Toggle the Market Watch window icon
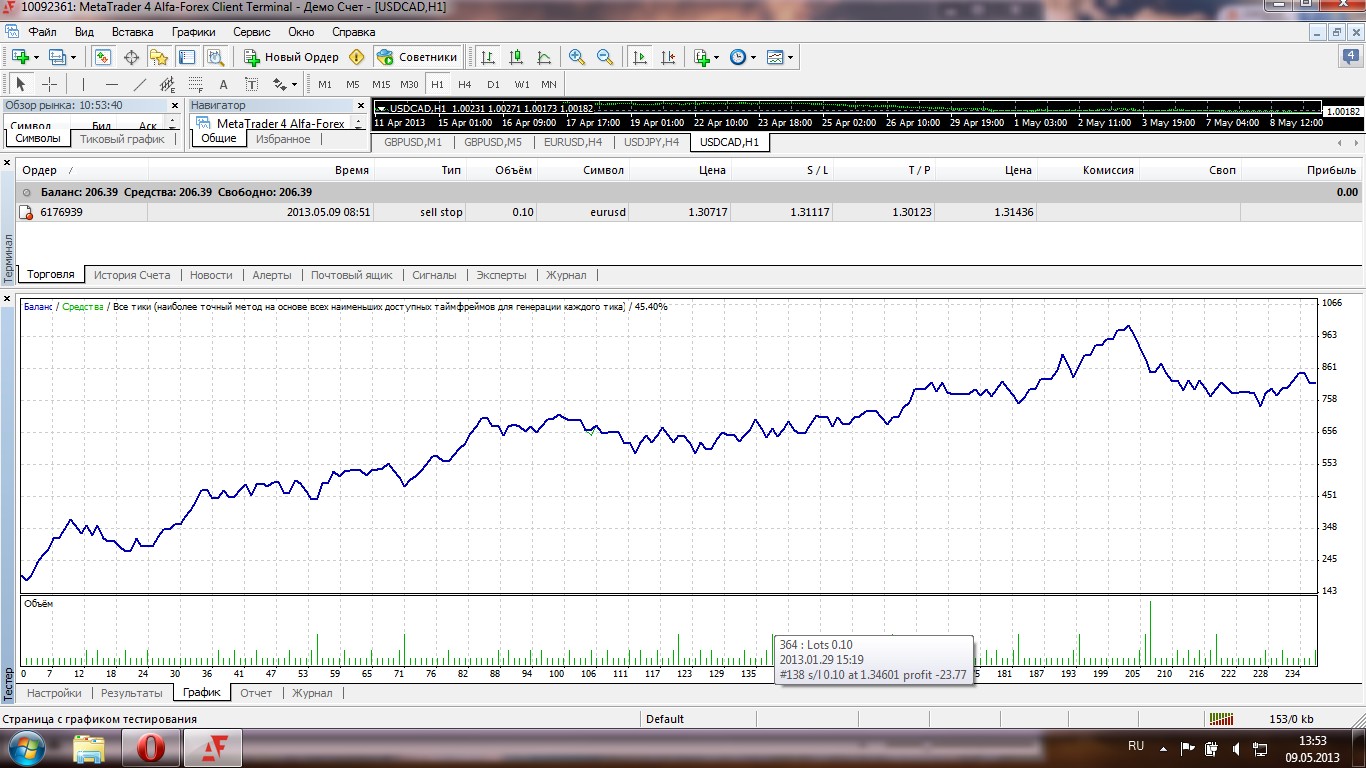Screen dimensions: 1366x768 (x=102, y=57)
